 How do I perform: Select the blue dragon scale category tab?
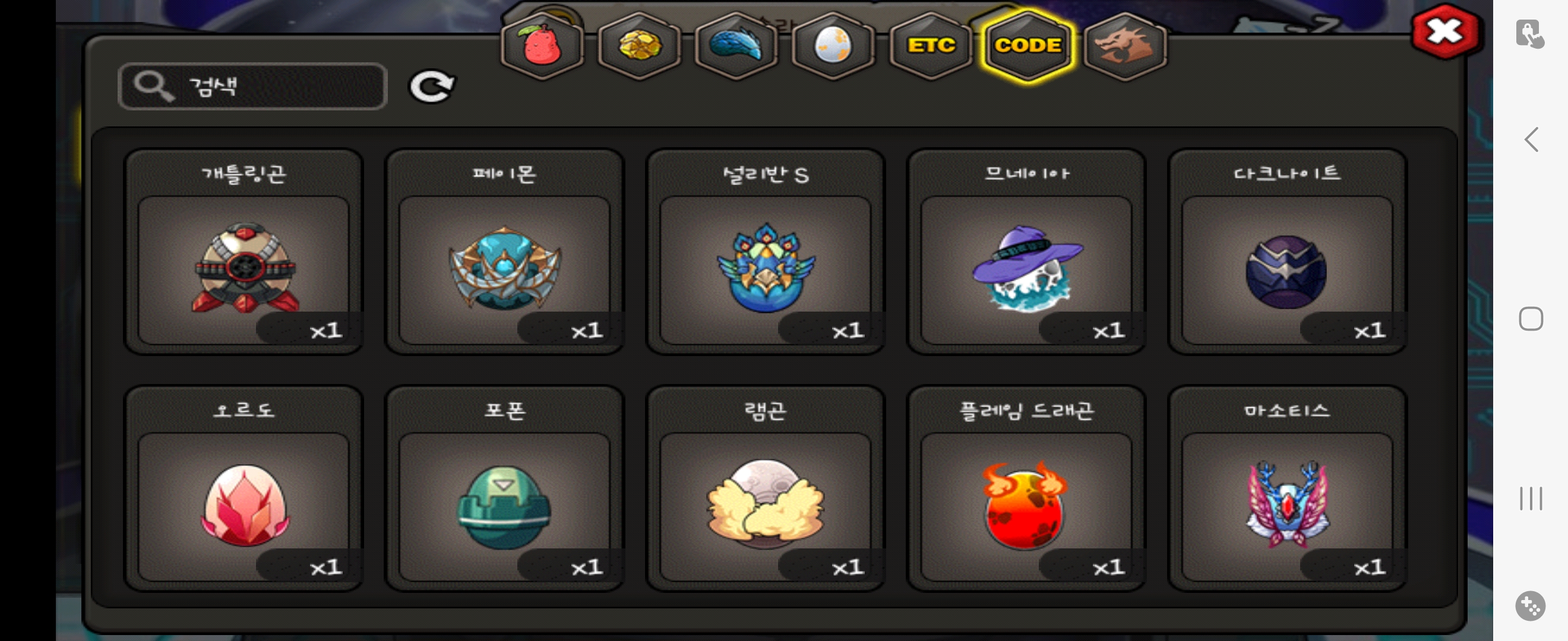[736, 46]
